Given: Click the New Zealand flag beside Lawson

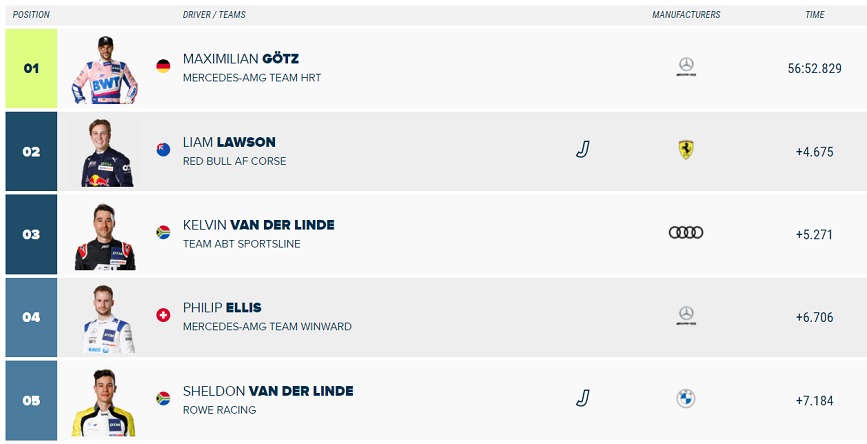Looking at the screenshot, I should click(x=163, y=149).
